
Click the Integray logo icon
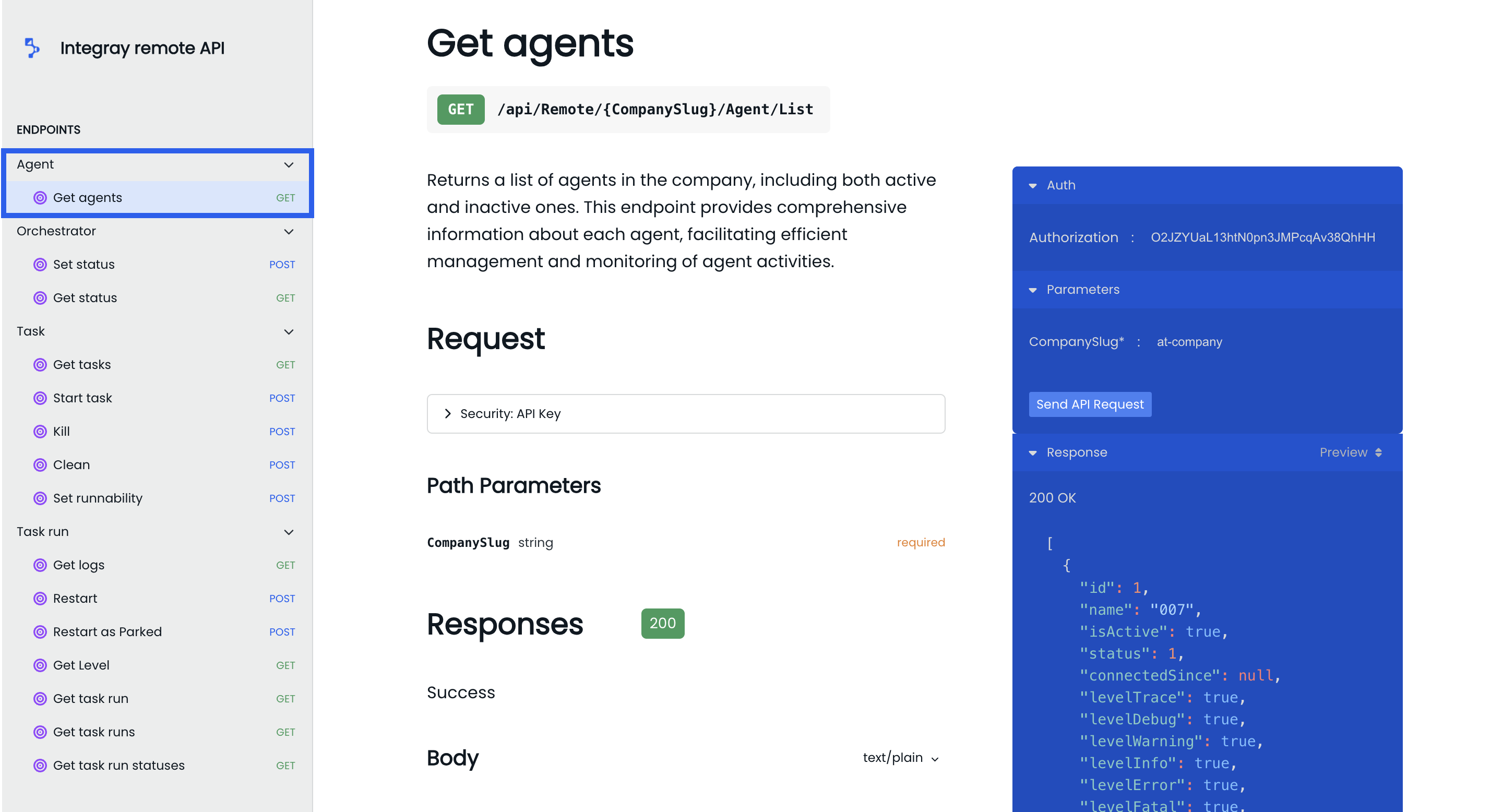32,48
